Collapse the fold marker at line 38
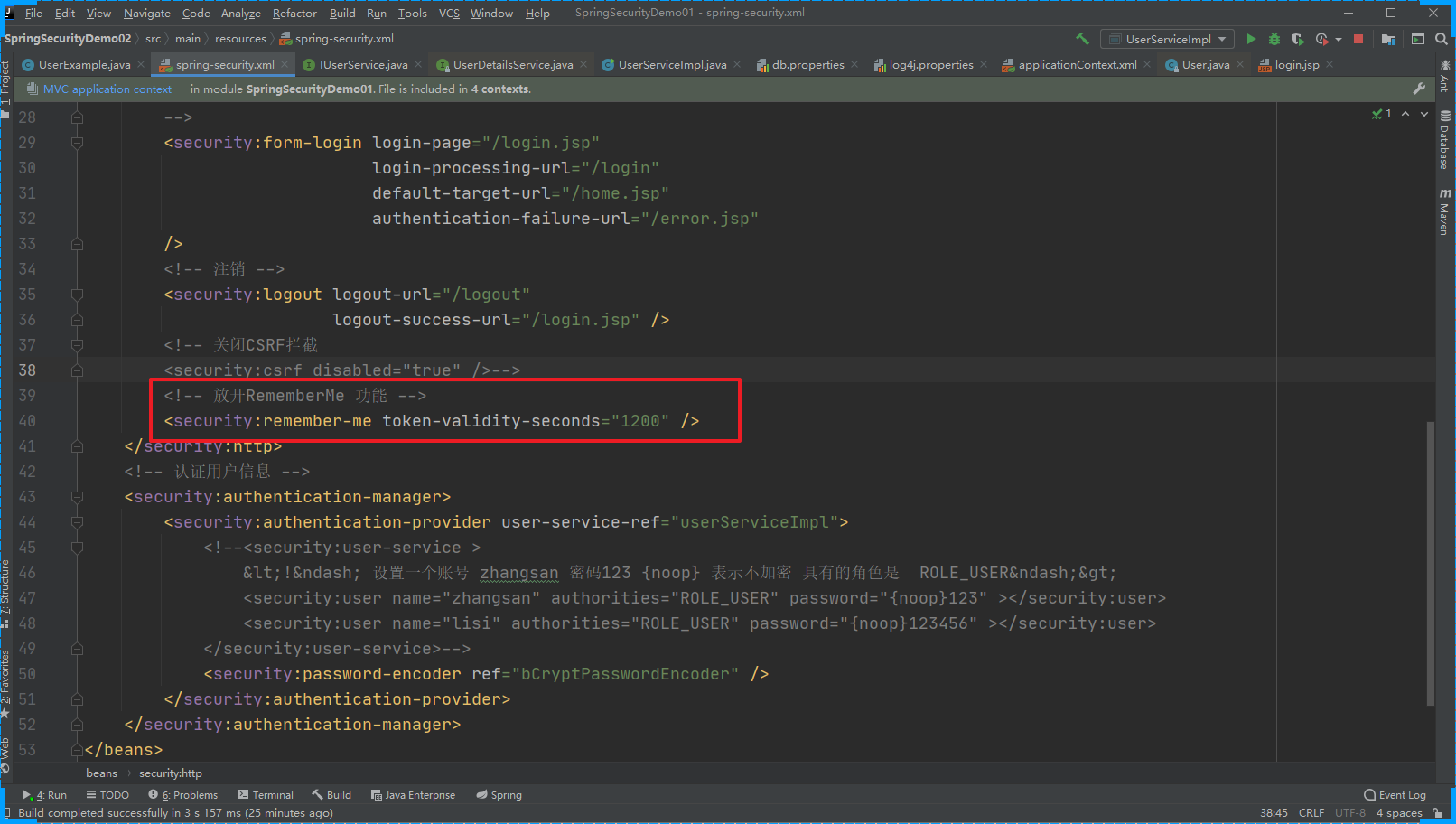 [x=77, y=370]
